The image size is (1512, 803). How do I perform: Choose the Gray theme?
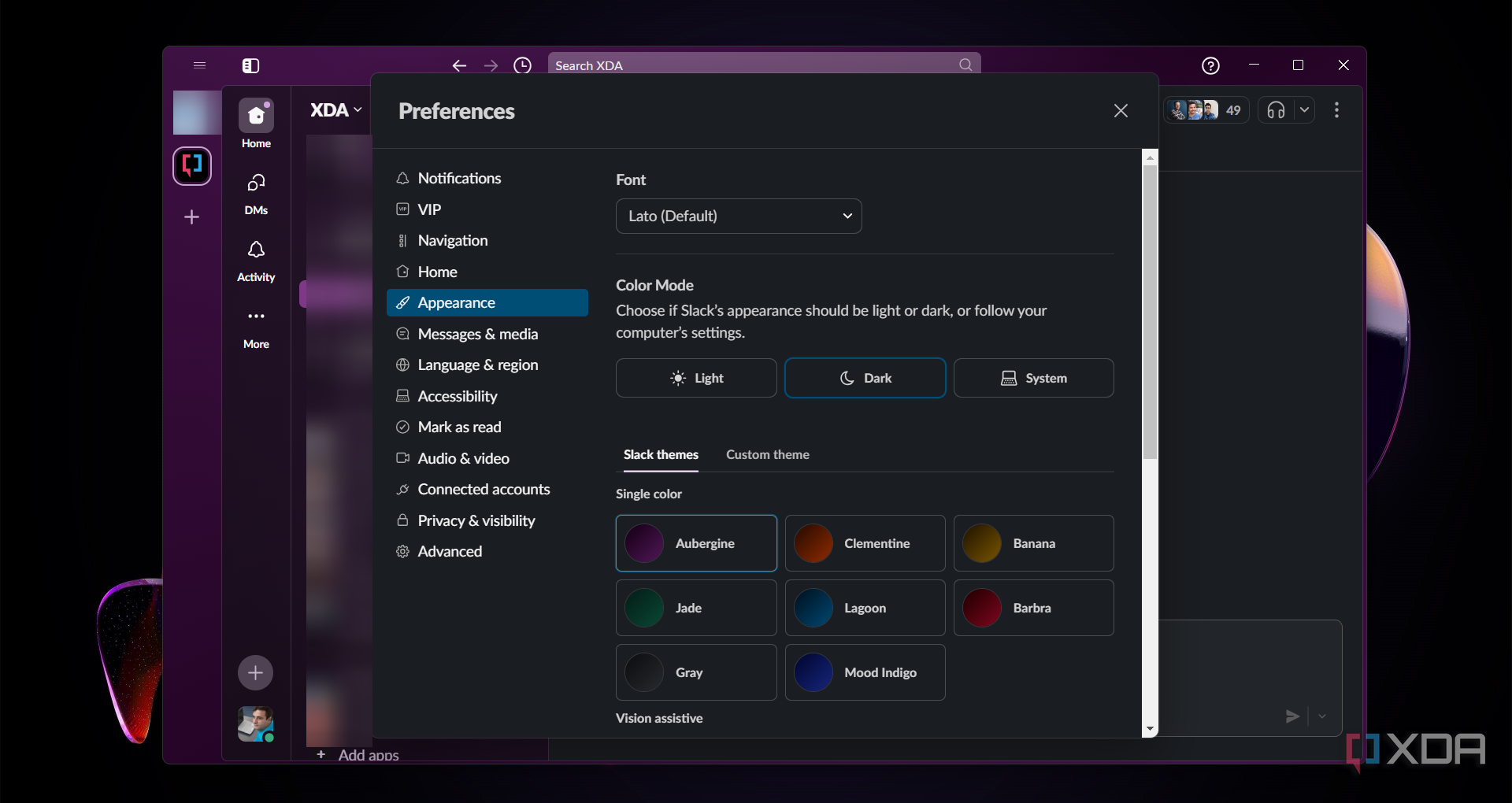pyautogui.click(x=696, y=672)
